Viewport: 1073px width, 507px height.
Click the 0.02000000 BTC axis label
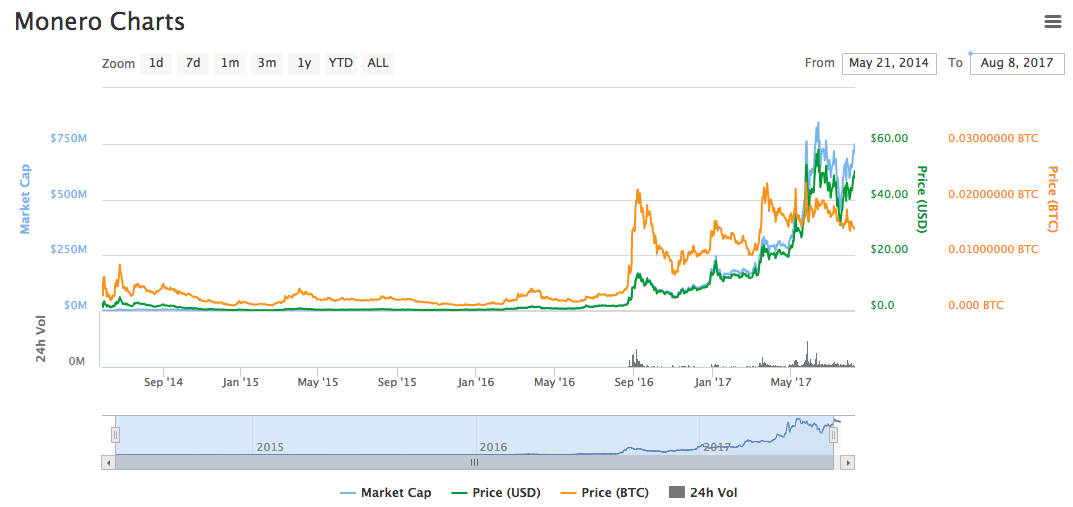(993, 194)
